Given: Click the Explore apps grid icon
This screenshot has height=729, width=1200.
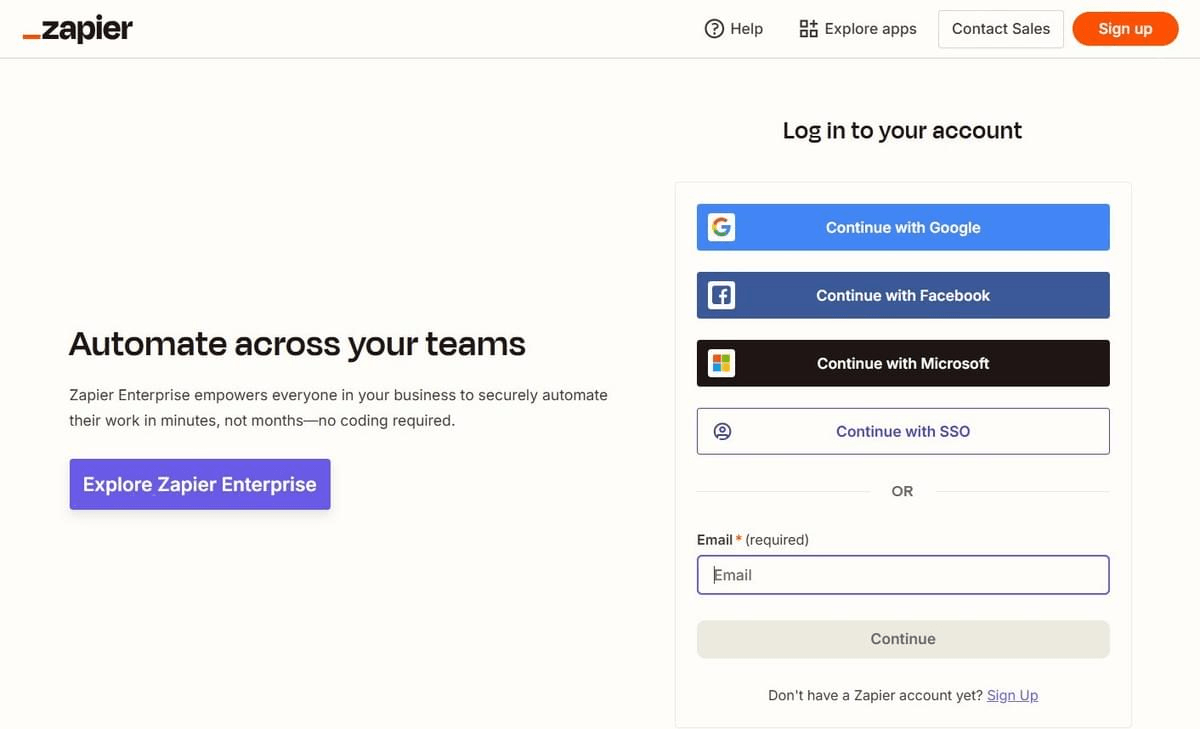Looking at the screenshot, I should pos(808,29).
